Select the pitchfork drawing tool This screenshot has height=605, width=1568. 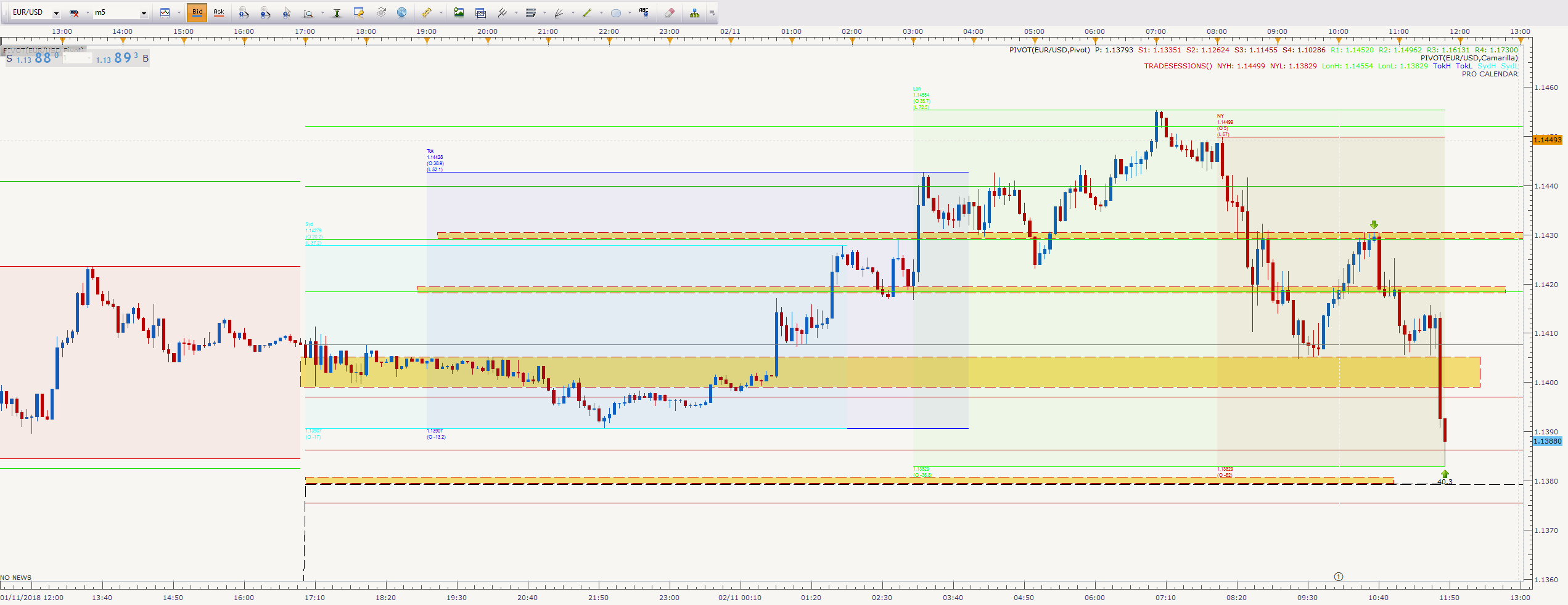click(503, 12)
